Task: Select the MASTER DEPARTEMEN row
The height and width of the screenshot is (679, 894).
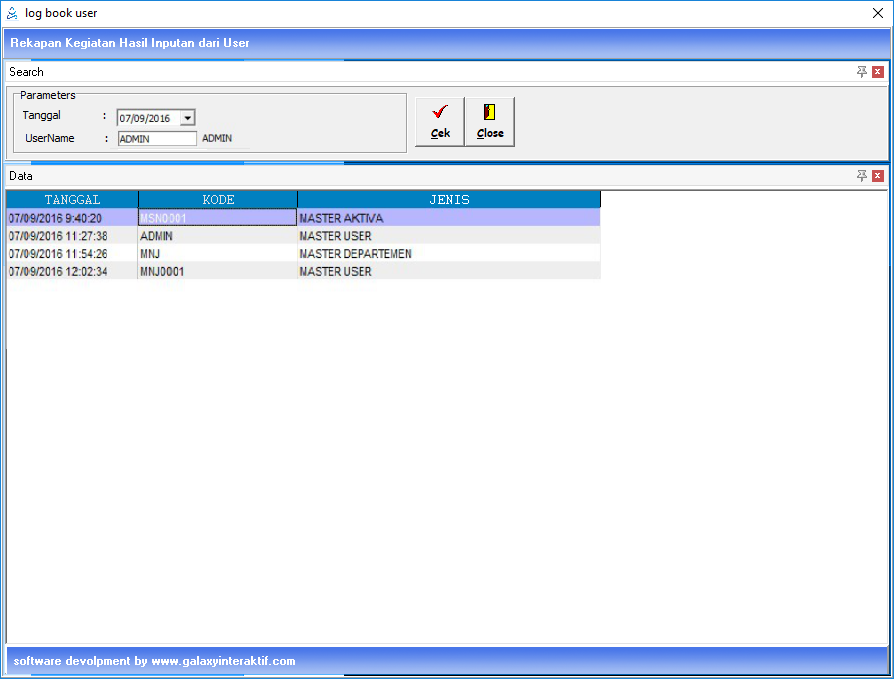Action: click(448, 254)
